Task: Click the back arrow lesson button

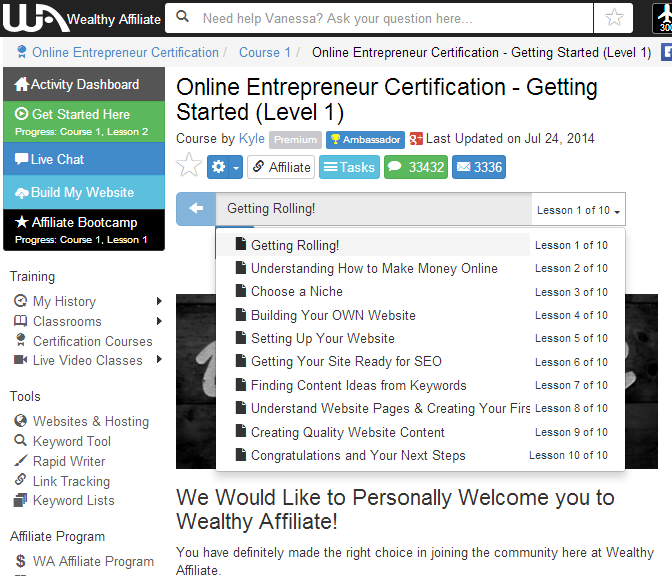Action: click(x=196, y=209)
